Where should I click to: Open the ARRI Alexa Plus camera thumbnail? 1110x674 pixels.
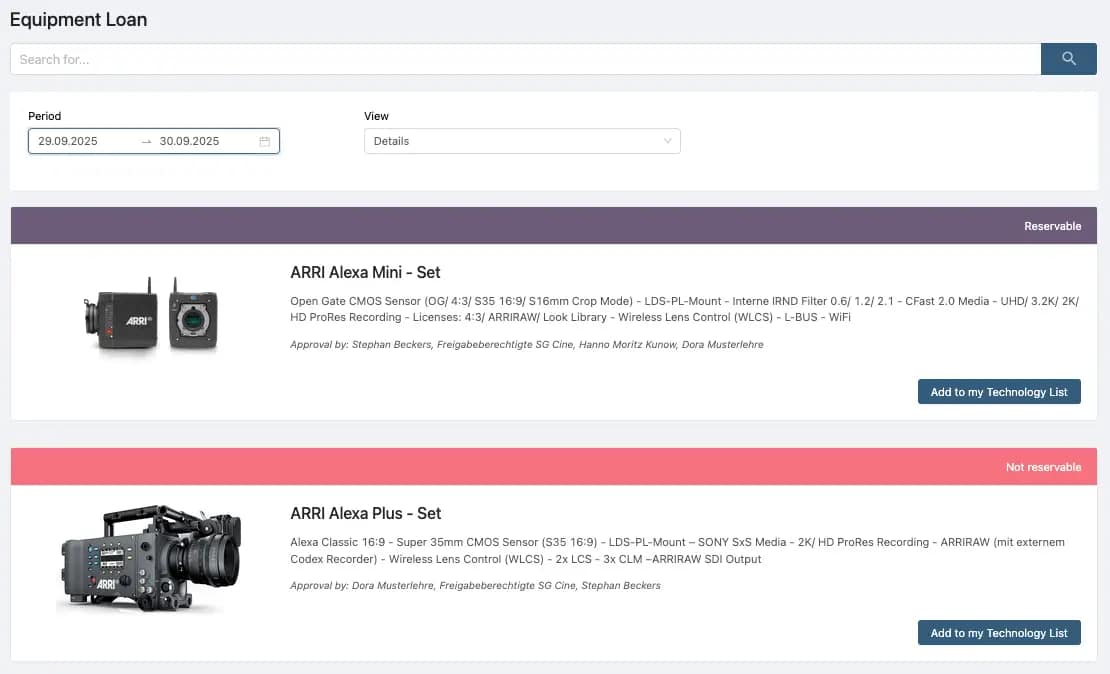point(151,558)
